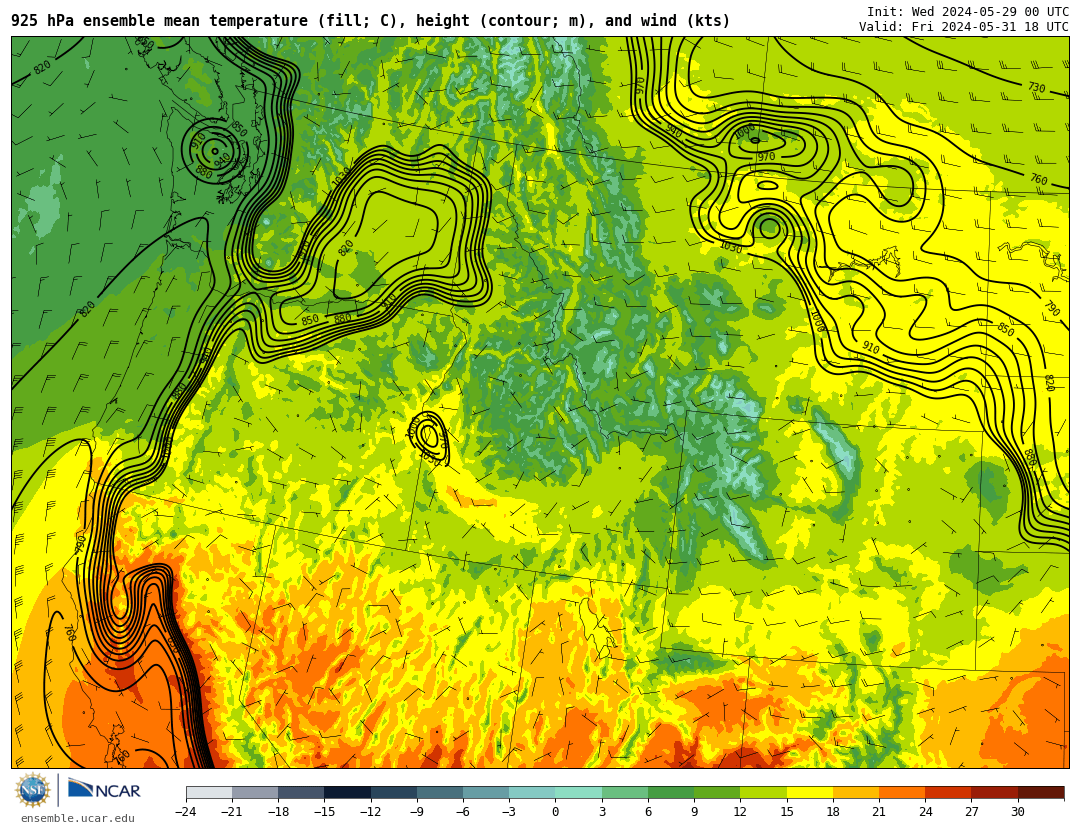Click the dark brown swatch right of 30
The image size is (1080, 831).
click(1041, 792)
